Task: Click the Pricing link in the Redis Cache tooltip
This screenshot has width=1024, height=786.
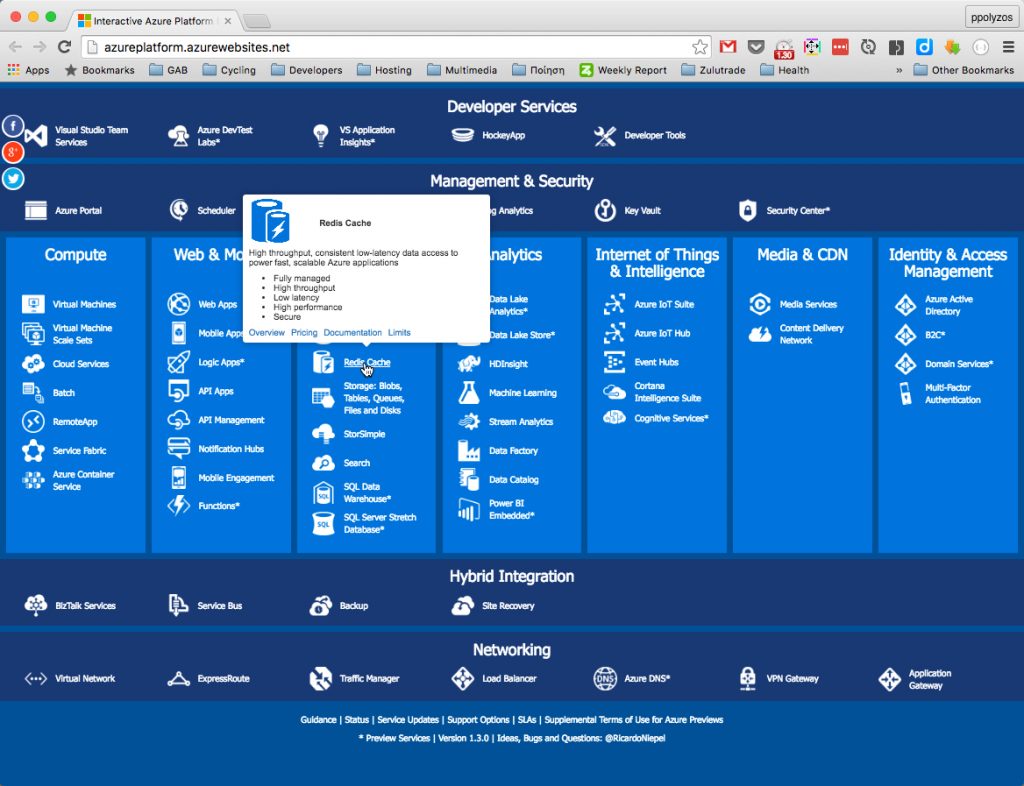Action: point(304,332)
